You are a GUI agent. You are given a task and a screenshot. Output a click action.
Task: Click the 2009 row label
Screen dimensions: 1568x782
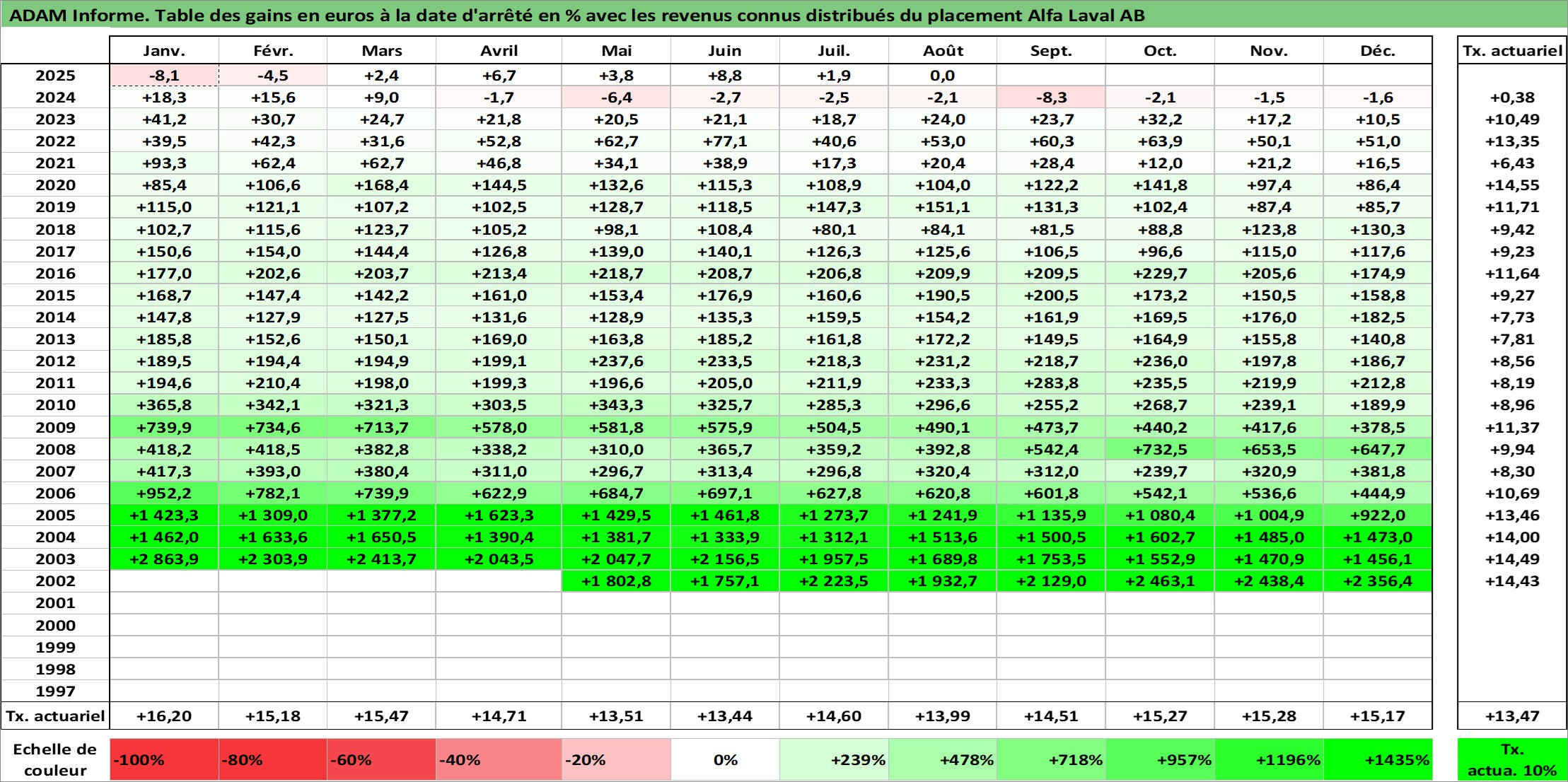coord(55,427)
